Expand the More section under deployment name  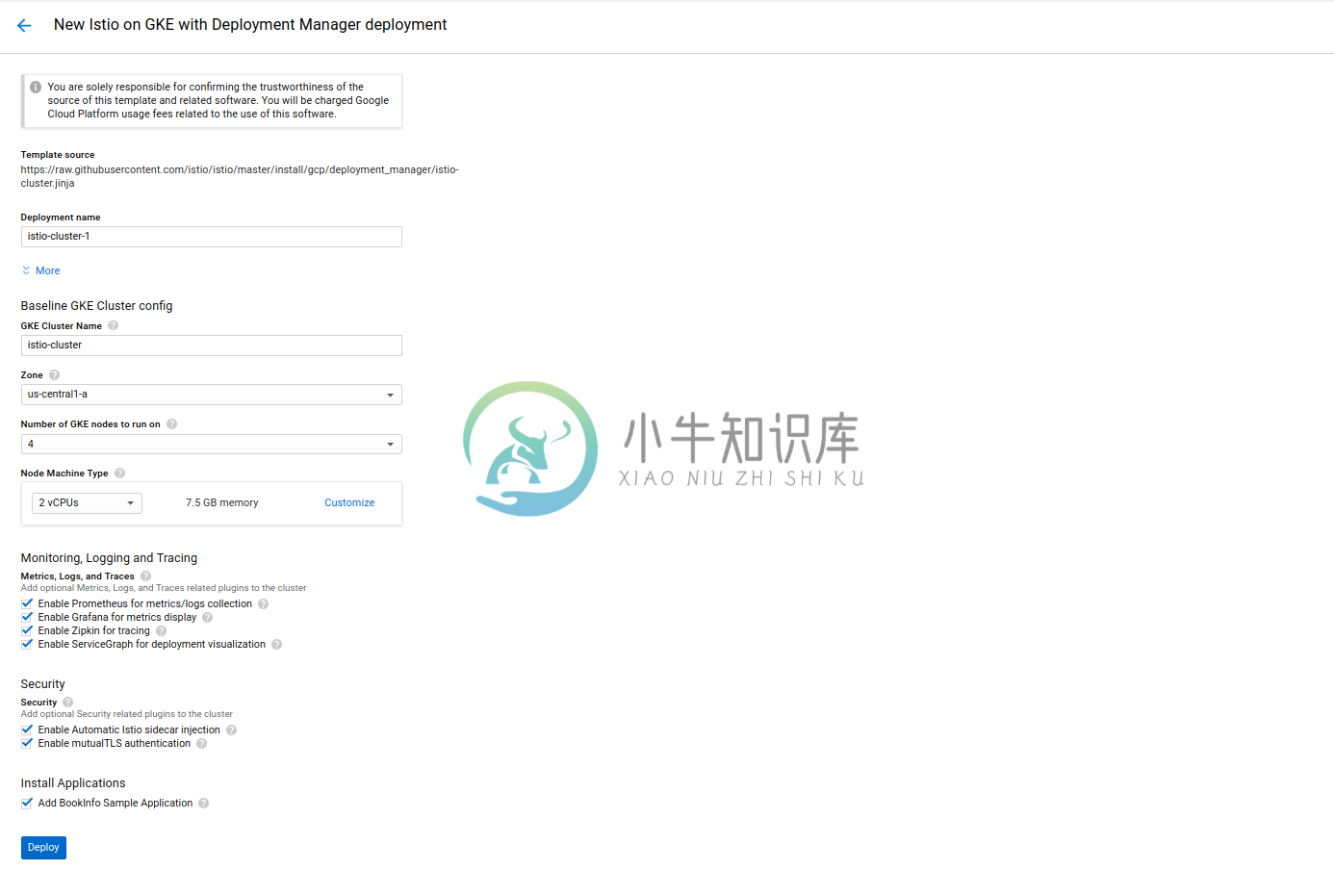point(40,271)
